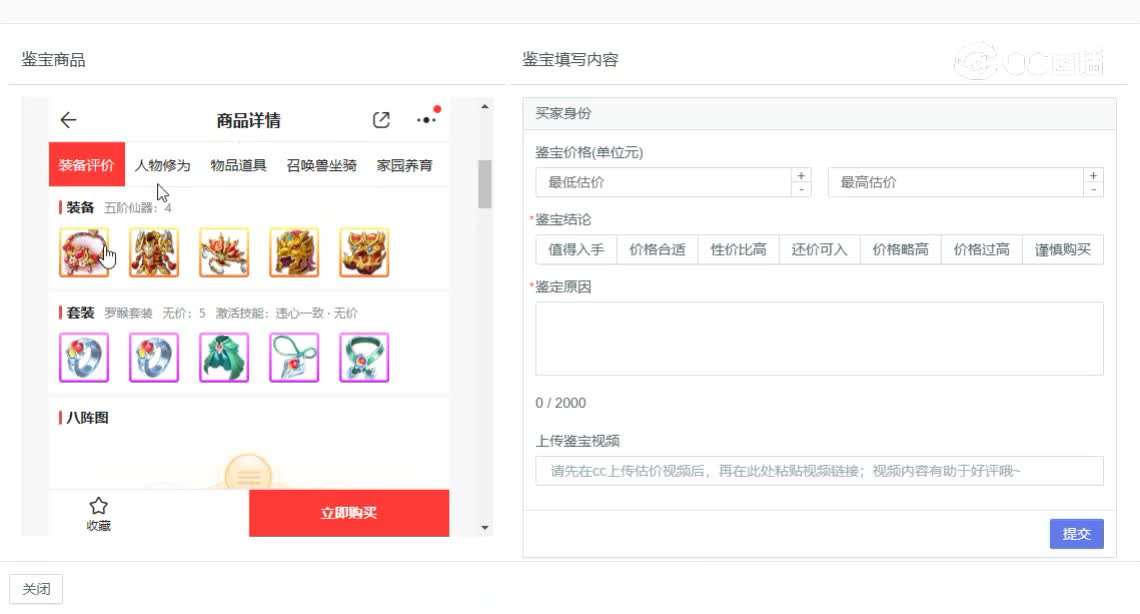This screenshot has width=1140, height=614.
Task: Select the necklace pendant icon under 套装
Action: 294,358
